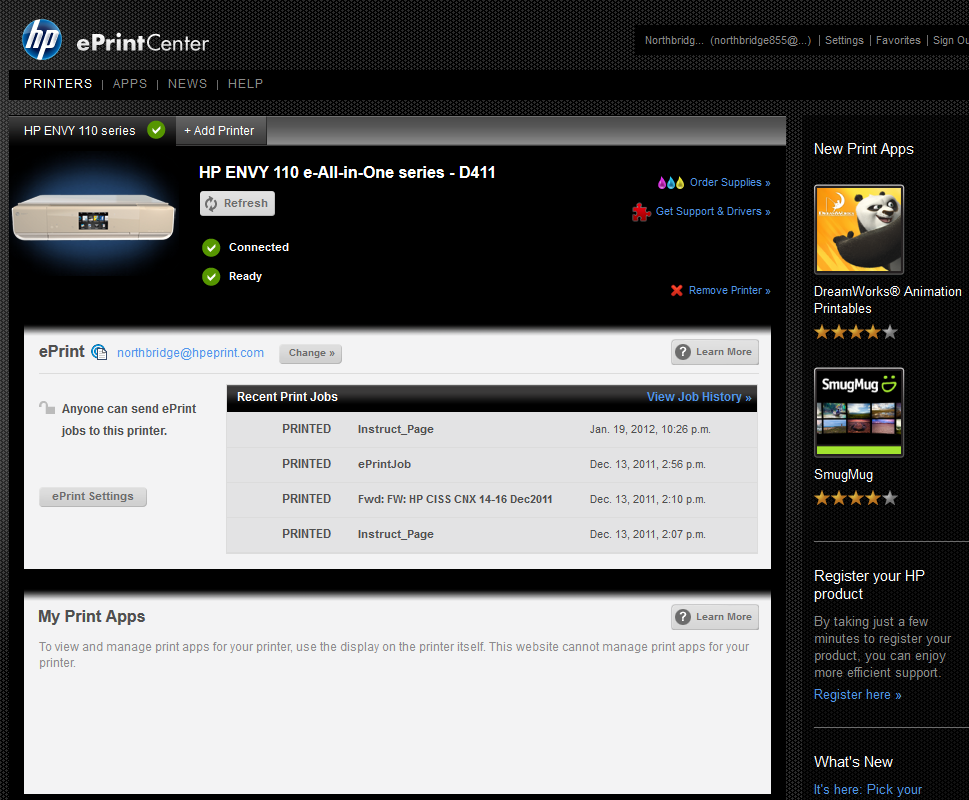Image resolution: width=969 pixels, height=800 pixels.
Task: Click the ink drops Order Supplies icon
Action: [671, 183]
